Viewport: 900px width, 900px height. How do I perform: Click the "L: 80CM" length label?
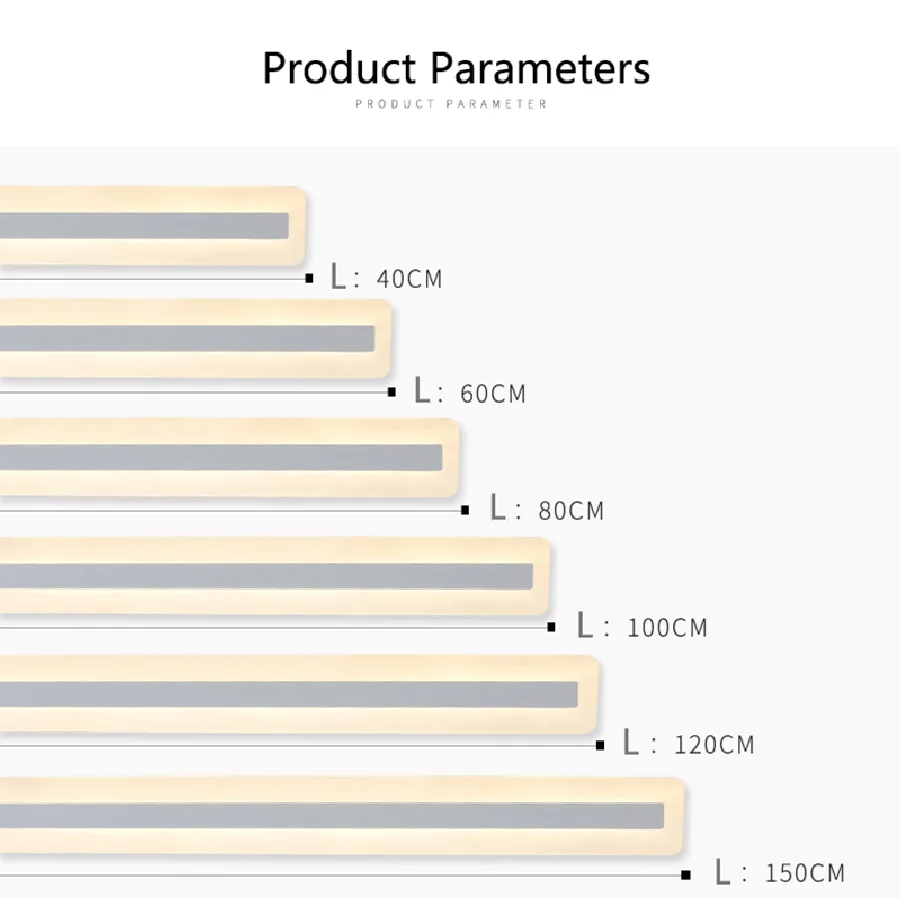(x=546, y=509)
